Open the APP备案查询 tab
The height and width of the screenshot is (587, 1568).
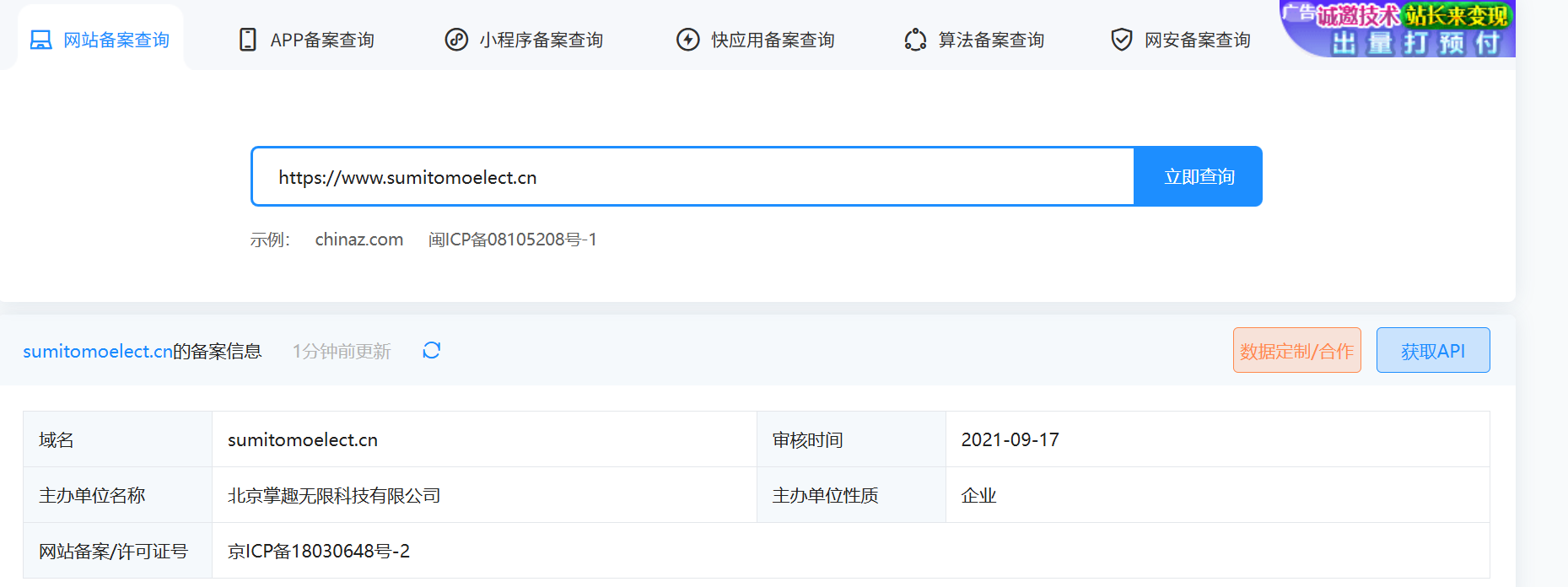click(x=307, y=40)
